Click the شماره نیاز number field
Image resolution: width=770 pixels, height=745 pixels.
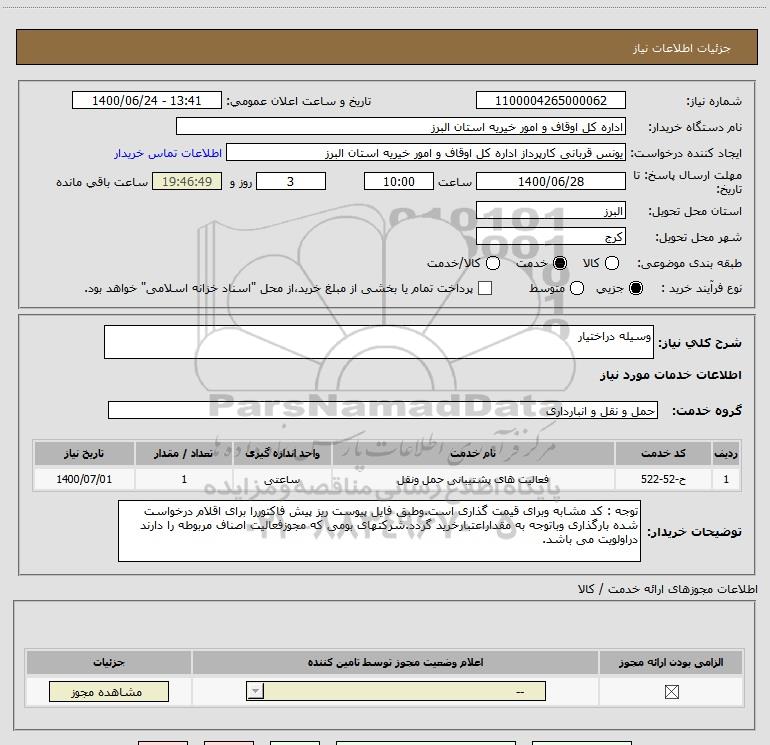[550, 101]
